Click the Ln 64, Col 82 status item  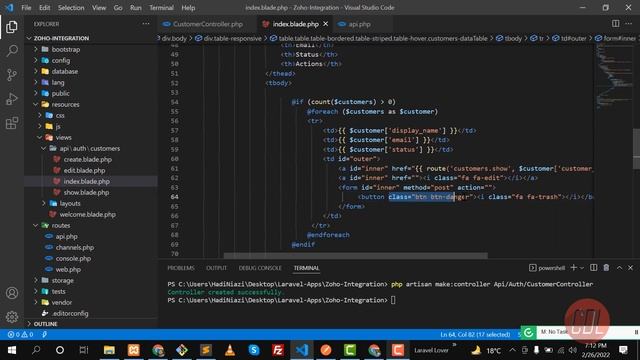pyautogui.click(x=475, y=334)
